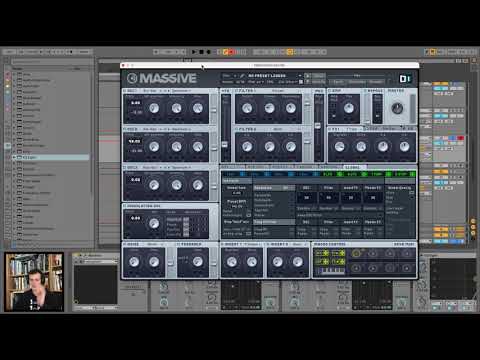Toggle Feedback section on/off switch

178,244
